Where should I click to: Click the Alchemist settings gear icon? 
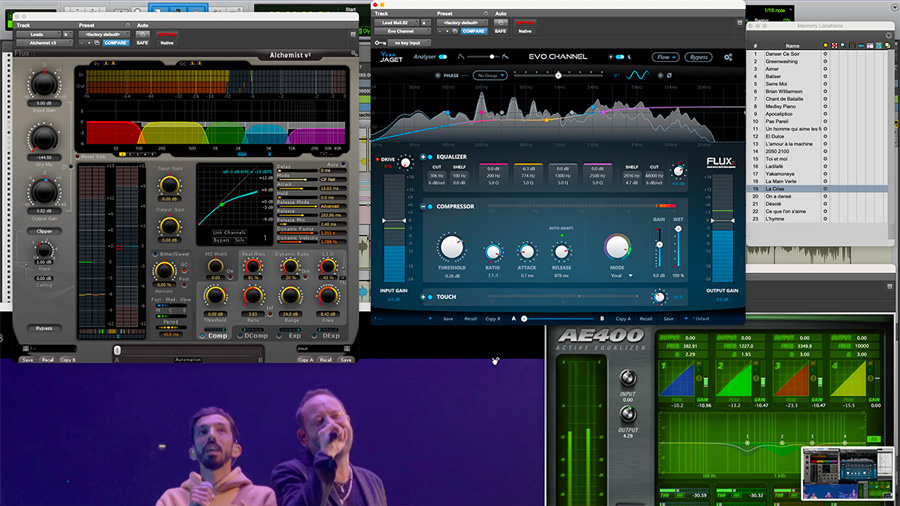coord(354,55)
